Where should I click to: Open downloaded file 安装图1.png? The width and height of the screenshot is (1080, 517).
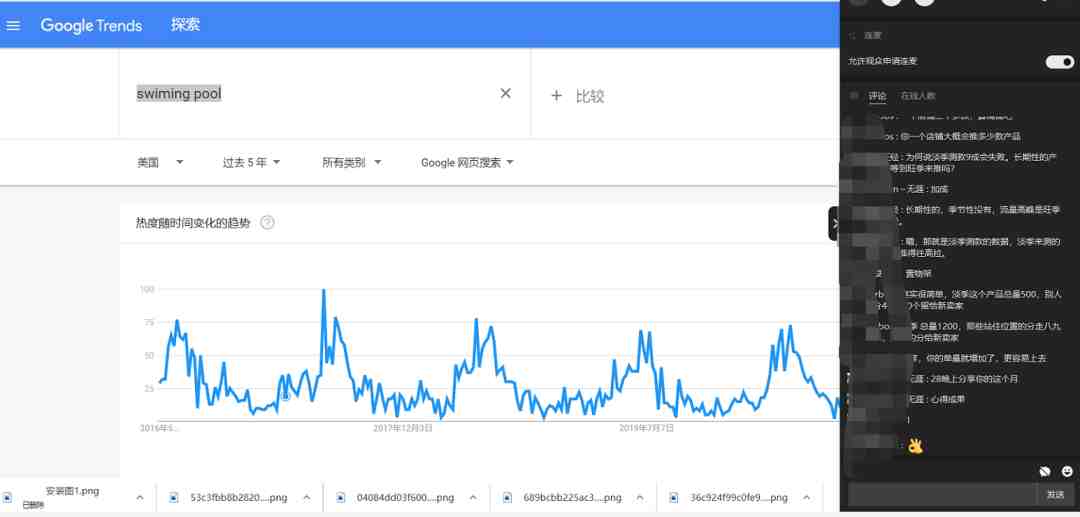pyautogui.click(x=72, y=492)
